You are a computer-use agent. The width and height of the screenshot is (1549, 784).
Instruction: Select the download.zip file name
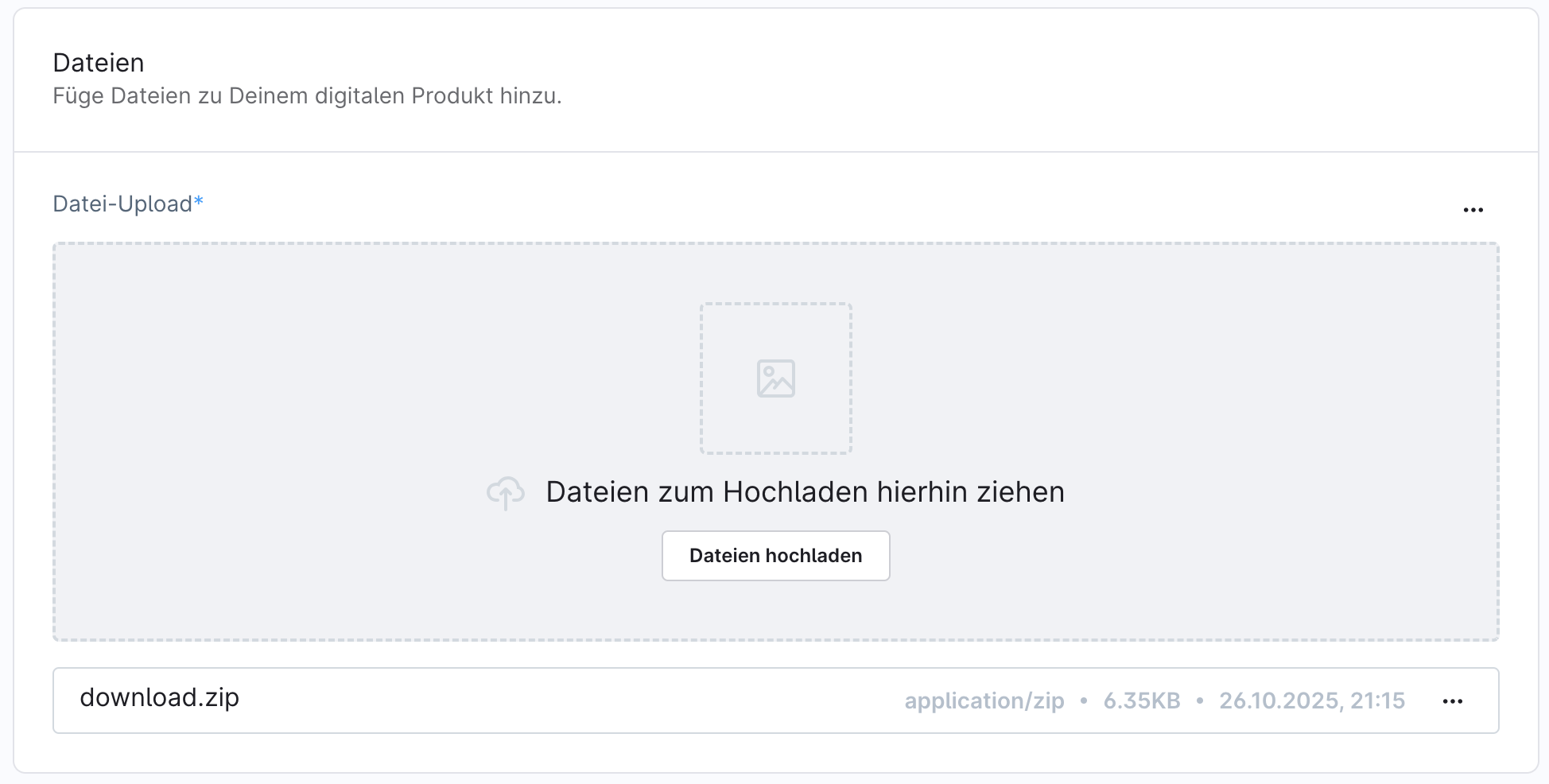click(x=159, y=697)
